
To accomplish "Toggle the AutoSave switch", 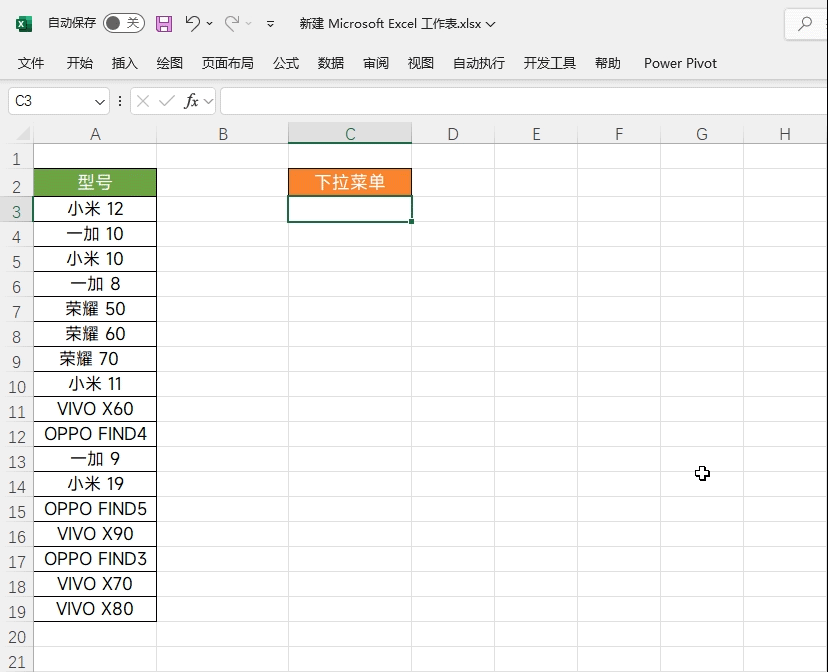I will click(x=124, y=23).
